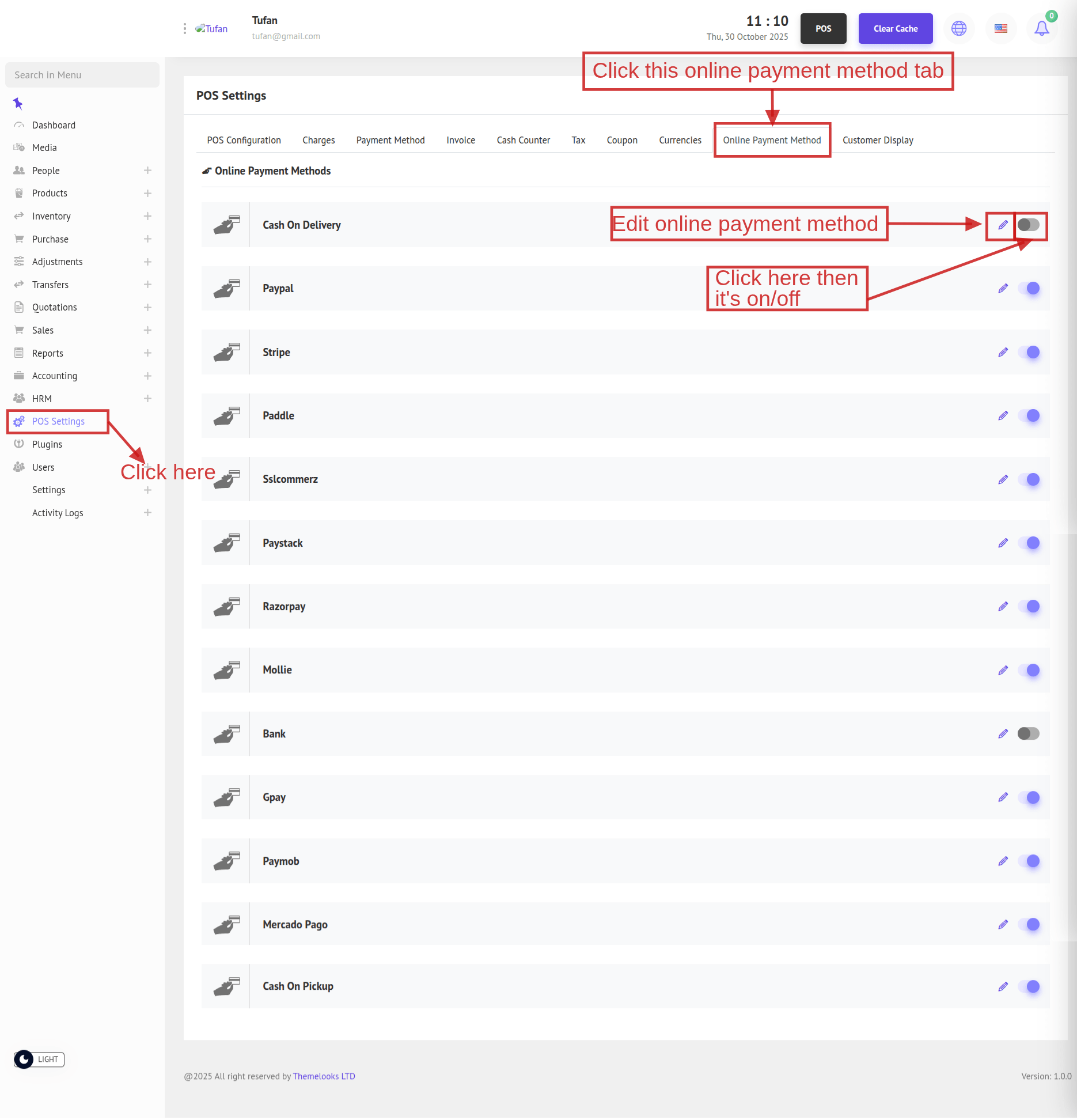Click the edit pencil for Paypal
Image resolution: width=1077 pixels, height=1120 pixels.
[x=1003, y=289]
